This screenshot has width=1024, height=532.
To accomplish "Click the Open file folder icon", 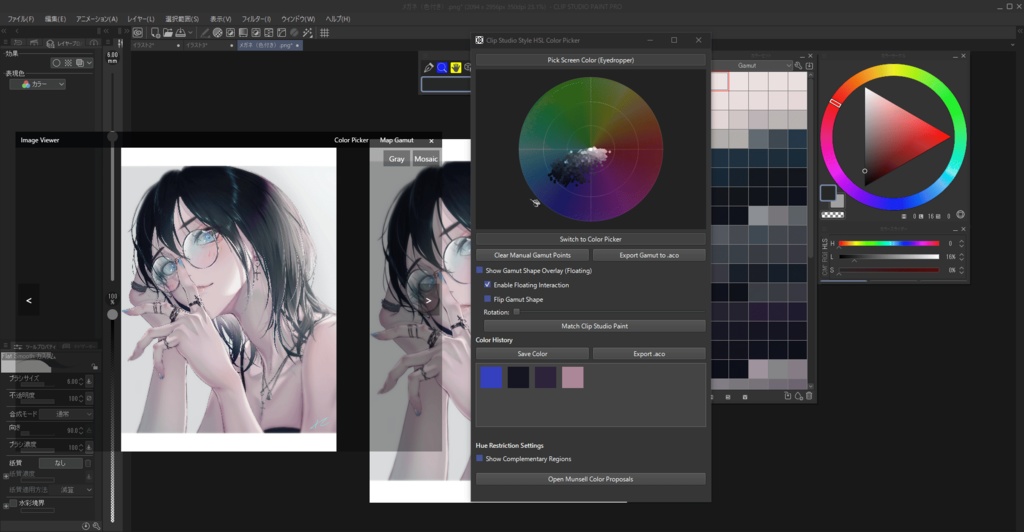I will coord(168,33).
